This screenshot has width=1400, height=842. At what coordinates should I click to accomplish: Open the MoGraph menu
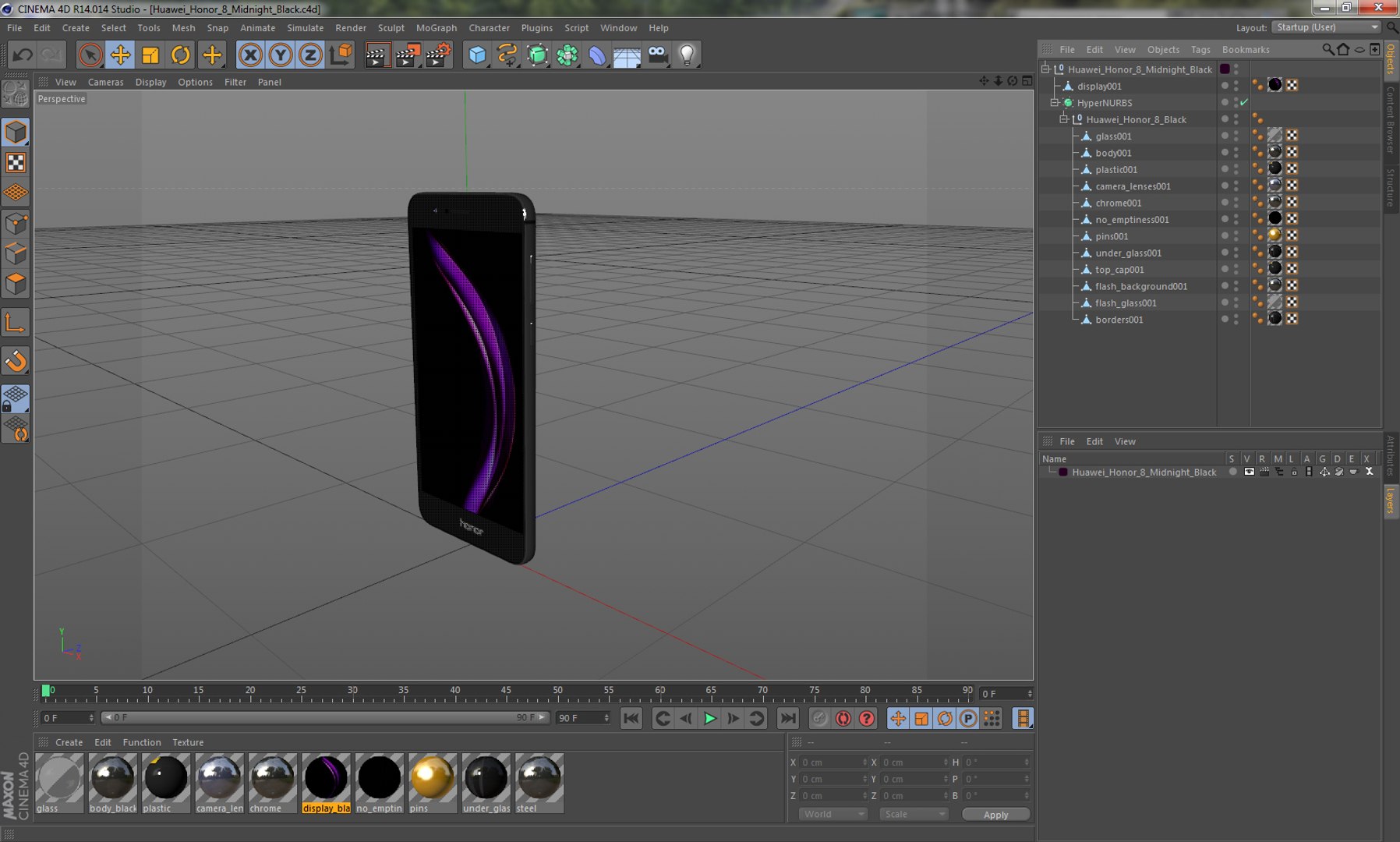(437, 27)
